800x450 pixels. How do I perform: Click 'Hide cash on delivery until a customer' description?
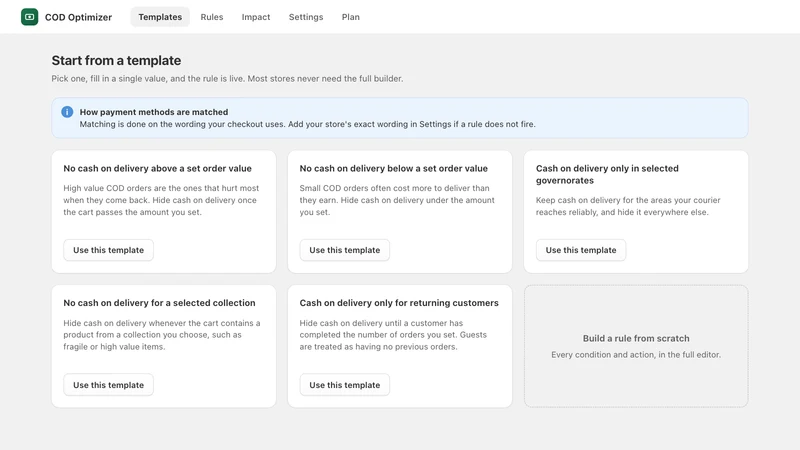(393, 335)
